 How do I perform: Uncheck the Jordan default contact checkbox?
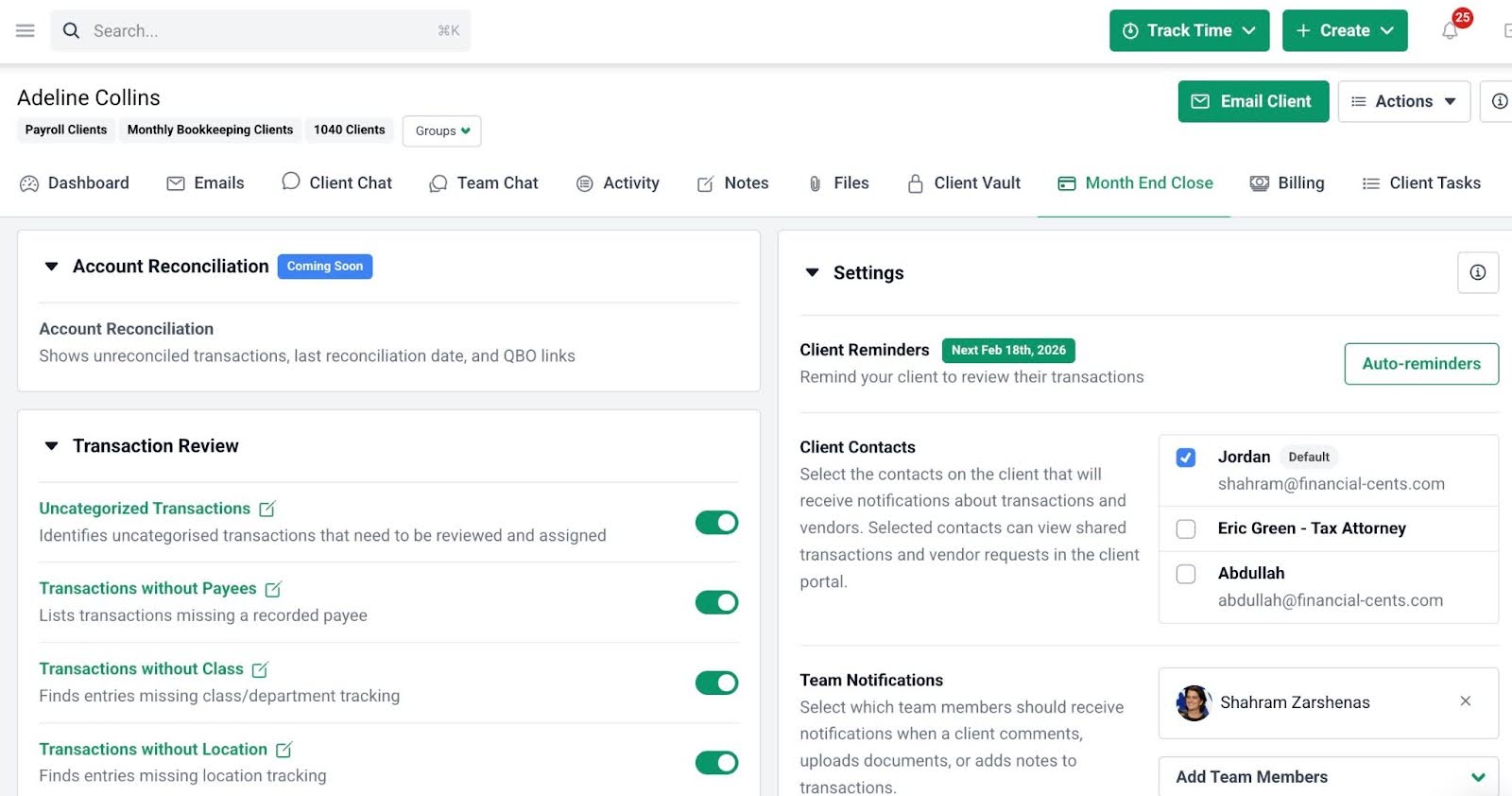click(x=1186, y=458)
